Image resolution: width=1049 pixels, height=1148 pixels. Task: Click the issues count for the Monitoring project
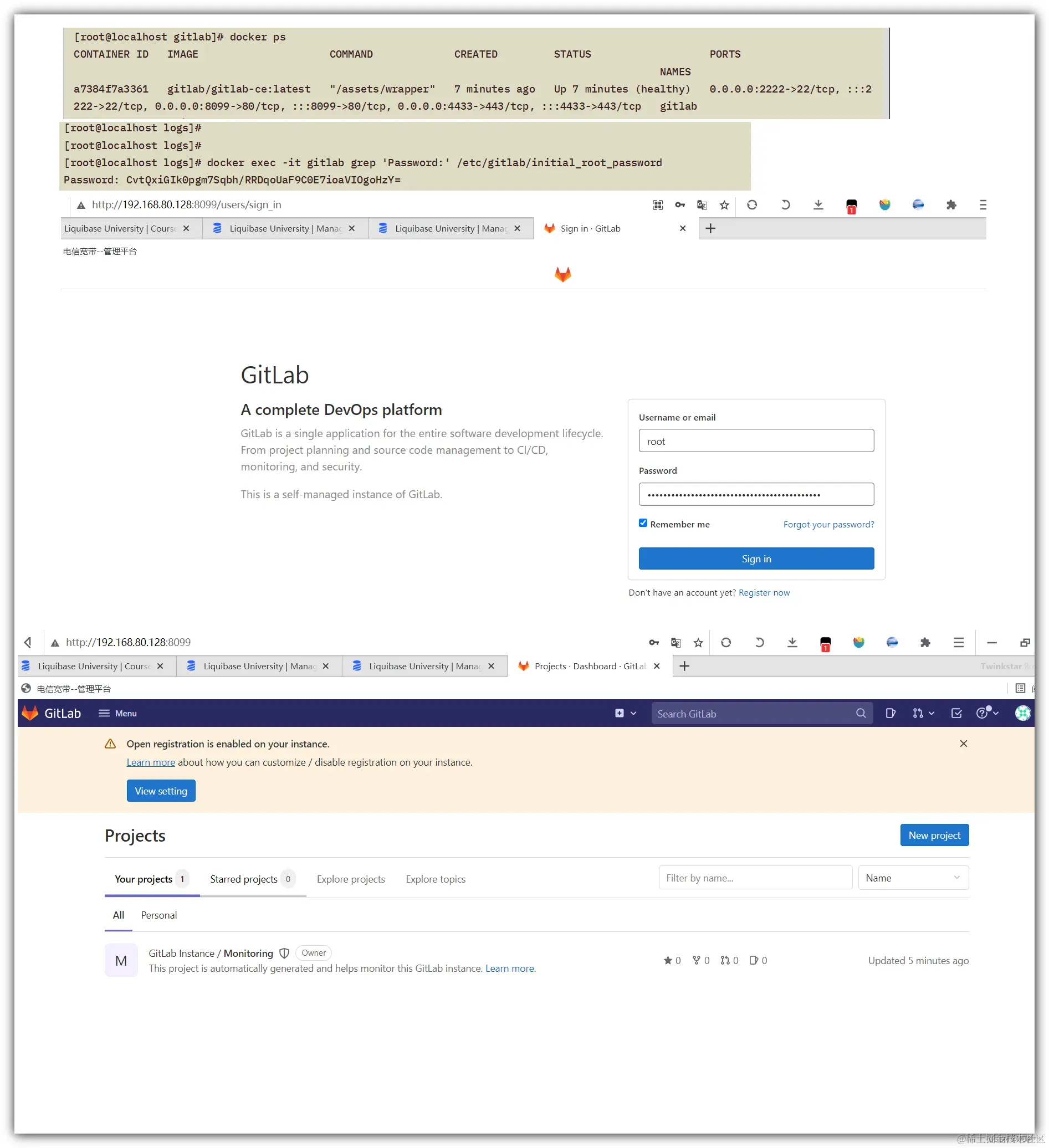758,961
